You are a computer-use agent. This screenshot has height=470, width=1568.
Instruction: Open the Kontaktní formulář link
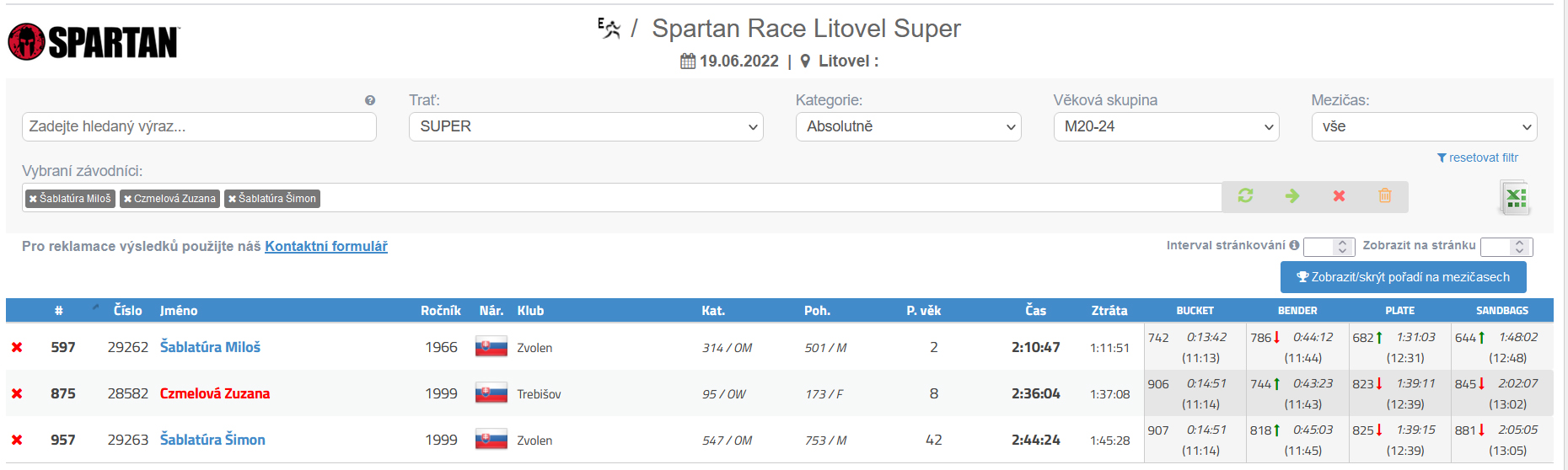[x=326, y=246]
